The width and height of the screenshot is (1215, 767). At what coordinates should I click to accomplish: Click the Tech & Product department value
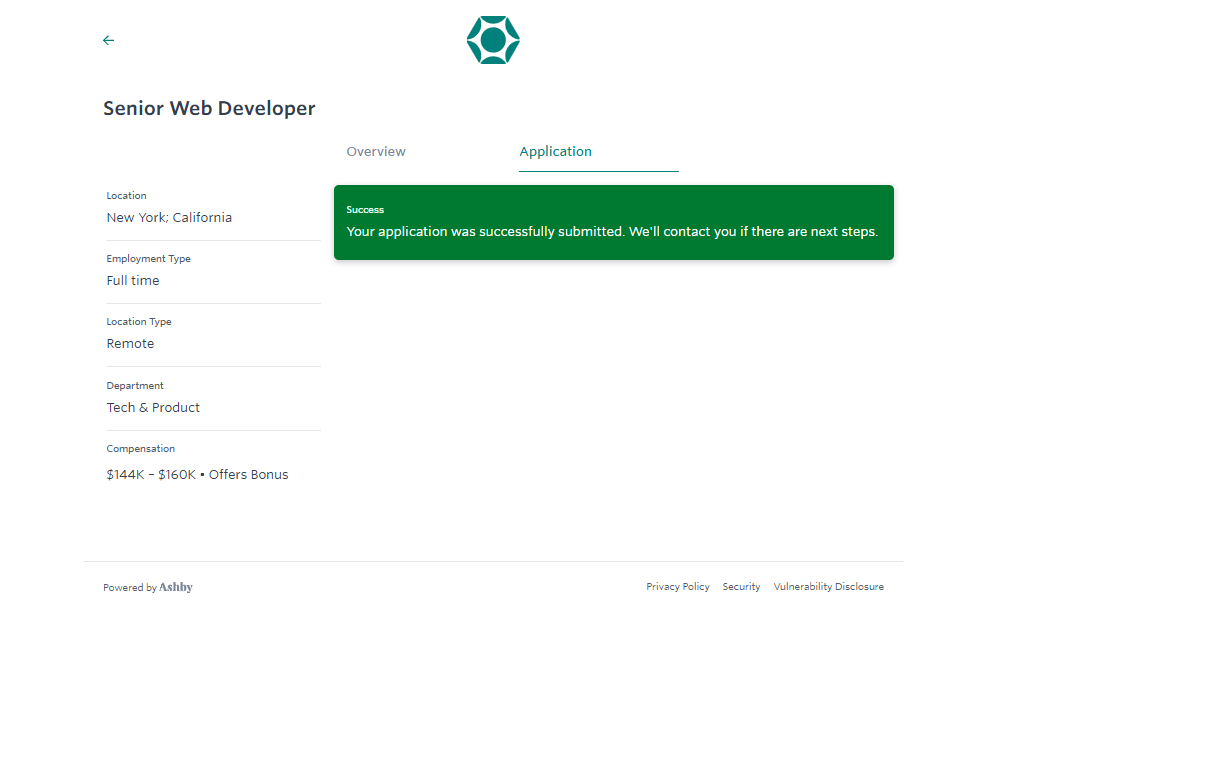[x=153, y=408]
